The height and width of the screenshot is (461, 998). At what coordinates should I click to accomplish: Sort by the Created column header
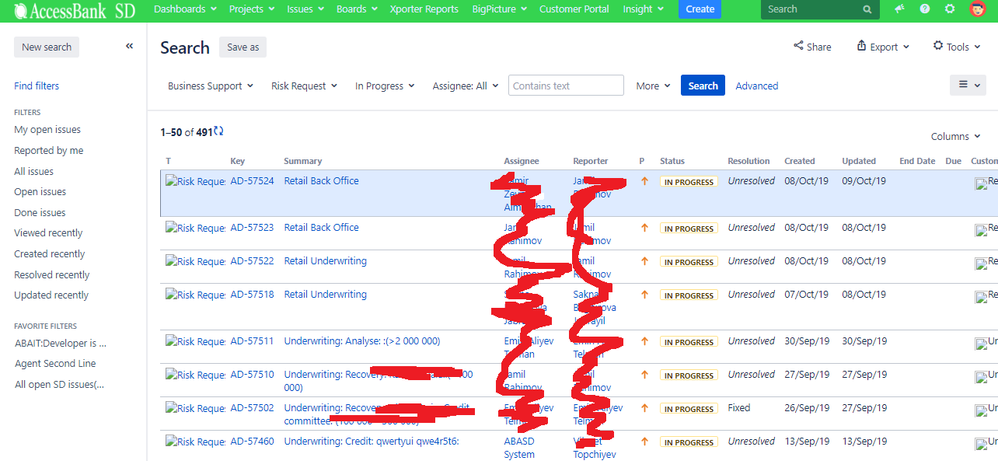(x=799, y=161)
